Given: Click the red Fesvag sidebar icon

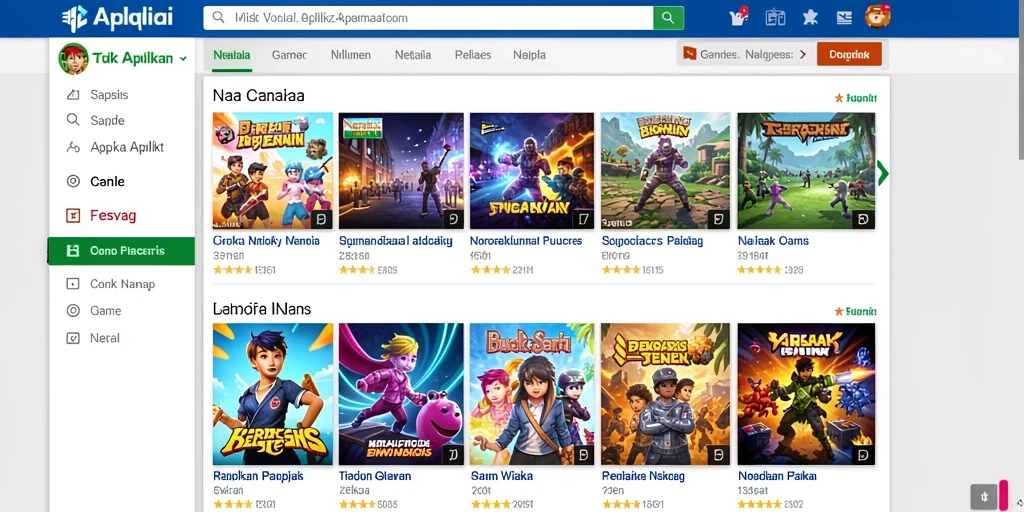Looking at the screenshot, I should coord(73,215).
